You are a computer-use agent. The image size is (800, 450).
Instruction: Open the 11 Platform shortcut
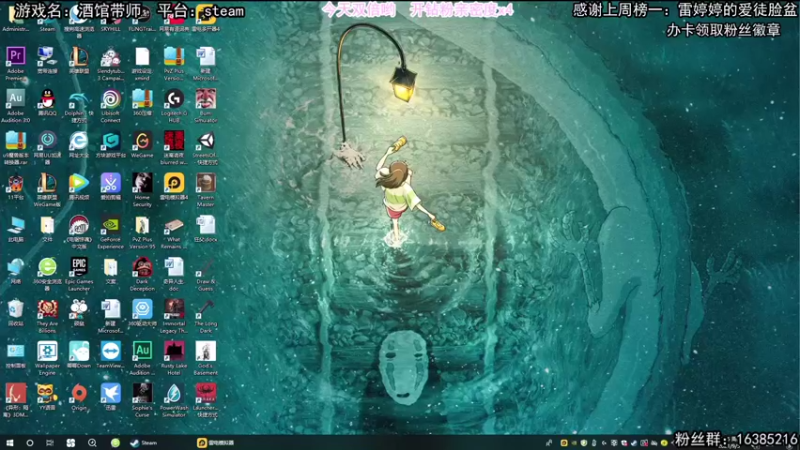tap(15, 187)
